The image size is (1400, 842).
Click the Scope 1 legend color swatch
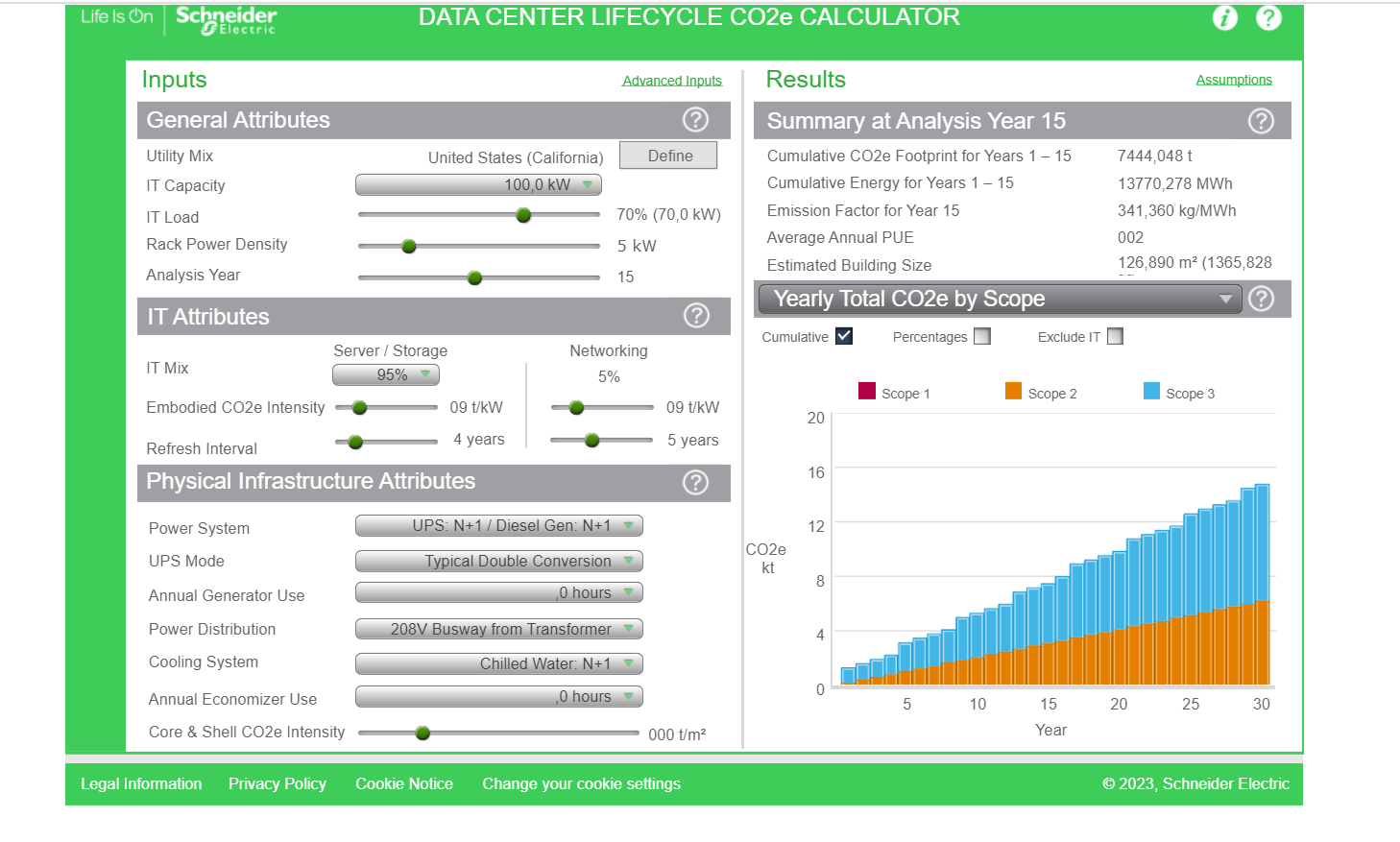867,391
